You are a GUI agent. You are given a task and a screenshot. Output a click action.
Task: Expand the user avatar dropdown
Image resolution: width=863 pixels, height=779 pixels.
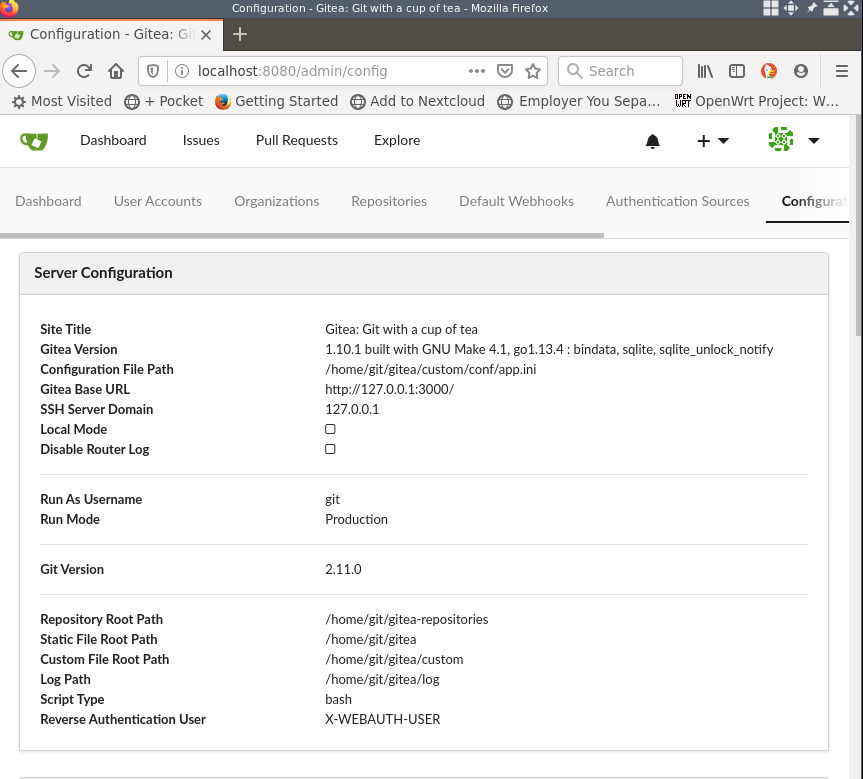pyautogui.click(x=794, y=140)
